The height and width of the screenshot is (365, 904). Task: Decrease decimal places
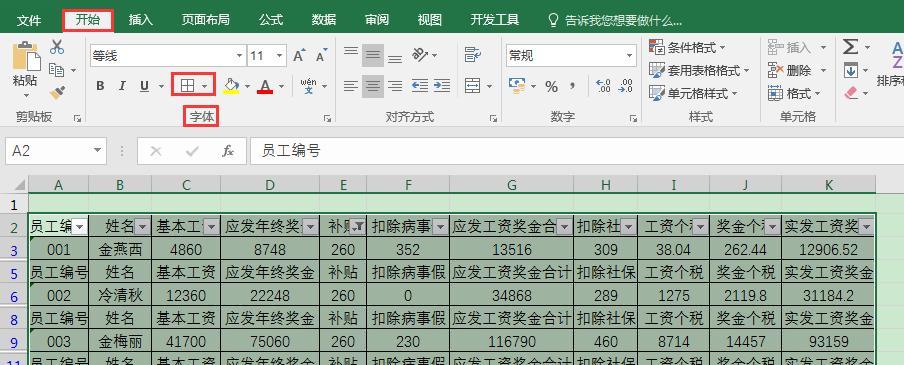pyautogui.click(x=626, y=86)
